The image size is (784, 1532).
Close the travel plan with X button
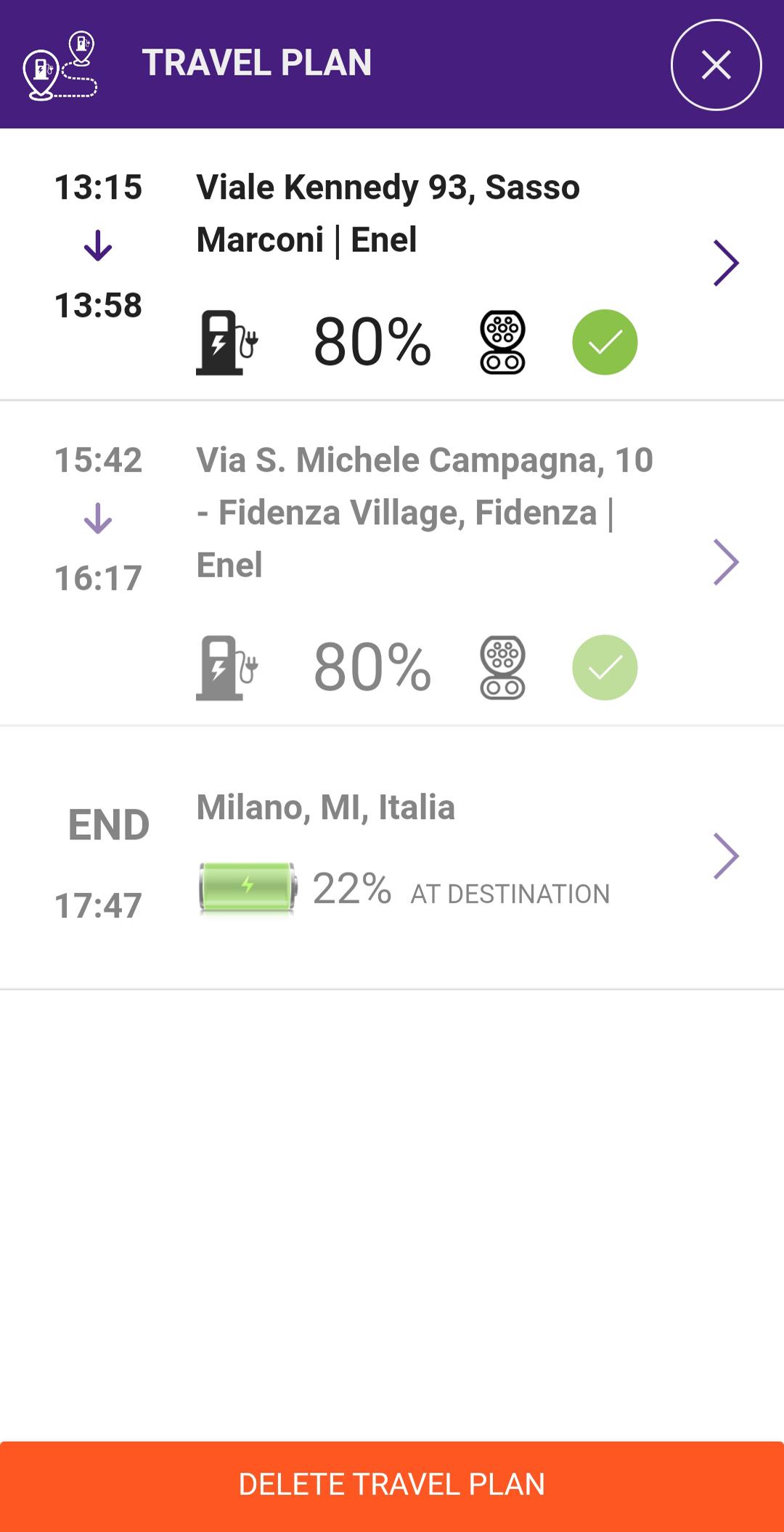coord(716,65)
